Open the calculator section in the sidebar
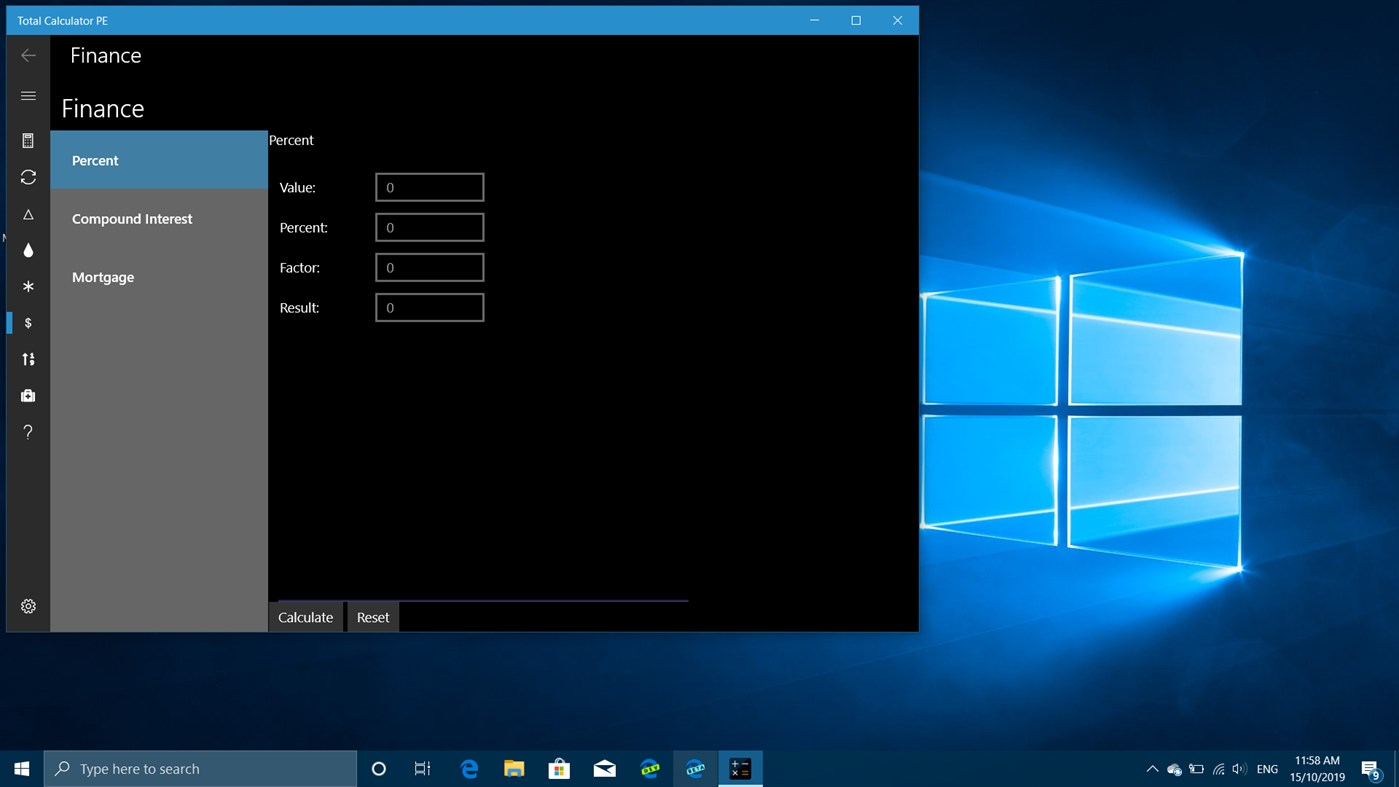1399x787 pixels. (x=28, y=140)
